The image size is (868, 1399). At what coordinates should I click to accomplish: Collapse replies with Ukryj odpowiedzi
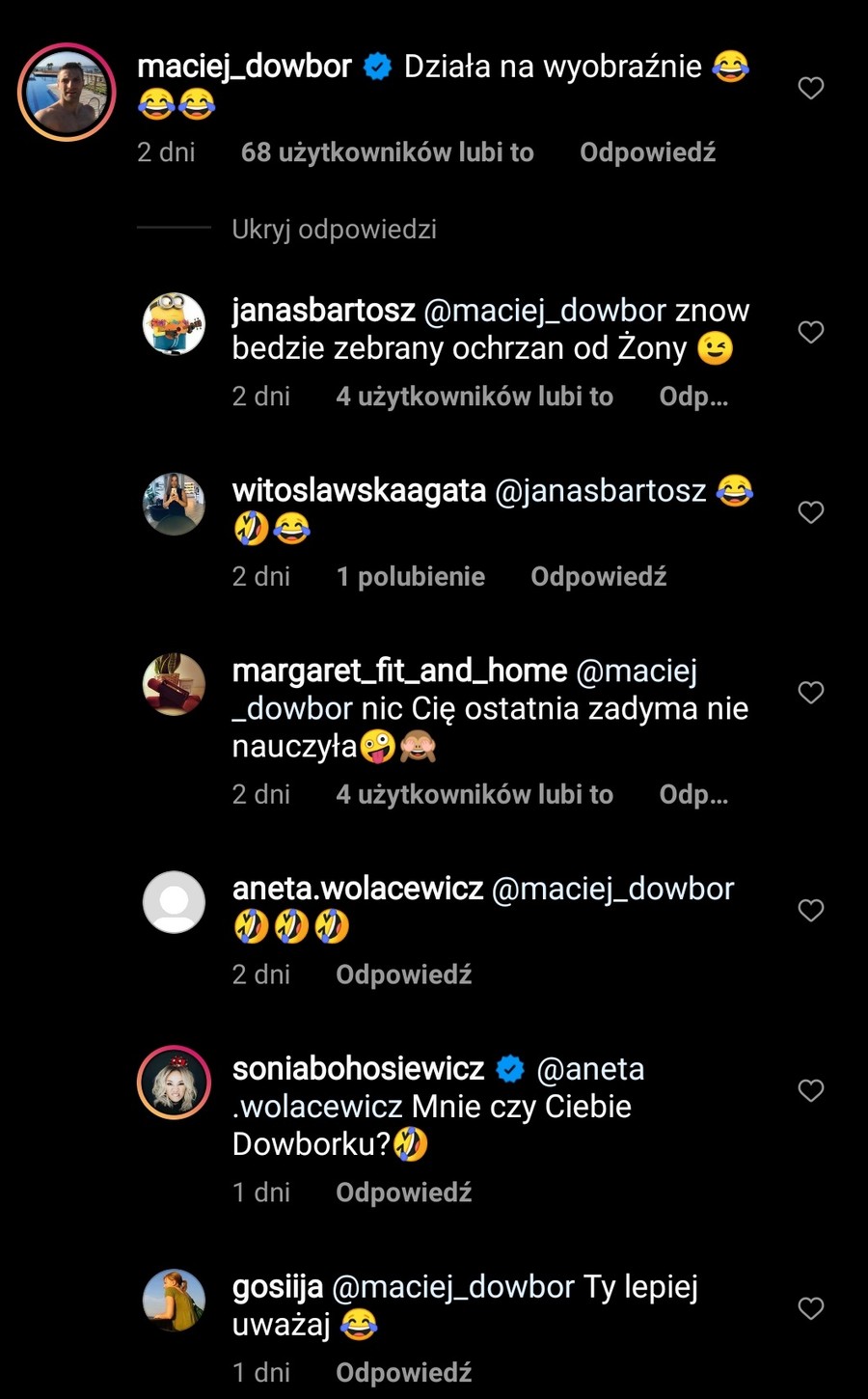334,230
